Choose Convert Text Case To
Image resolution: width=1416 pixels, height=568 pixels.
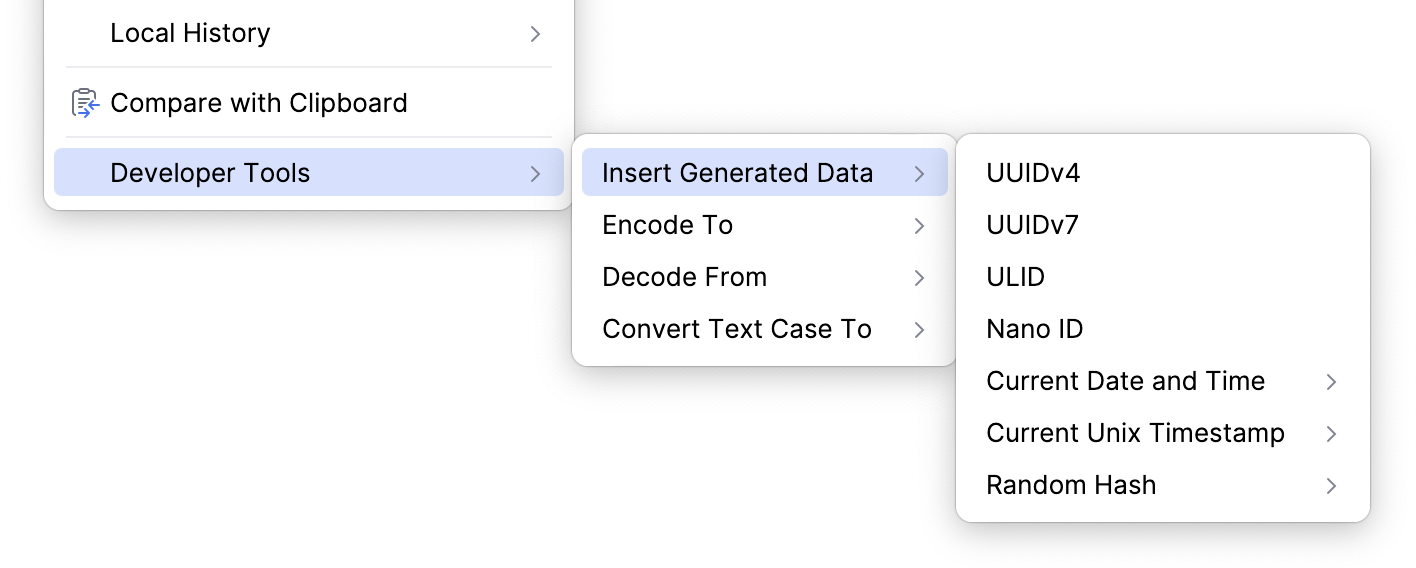[736, 329]
